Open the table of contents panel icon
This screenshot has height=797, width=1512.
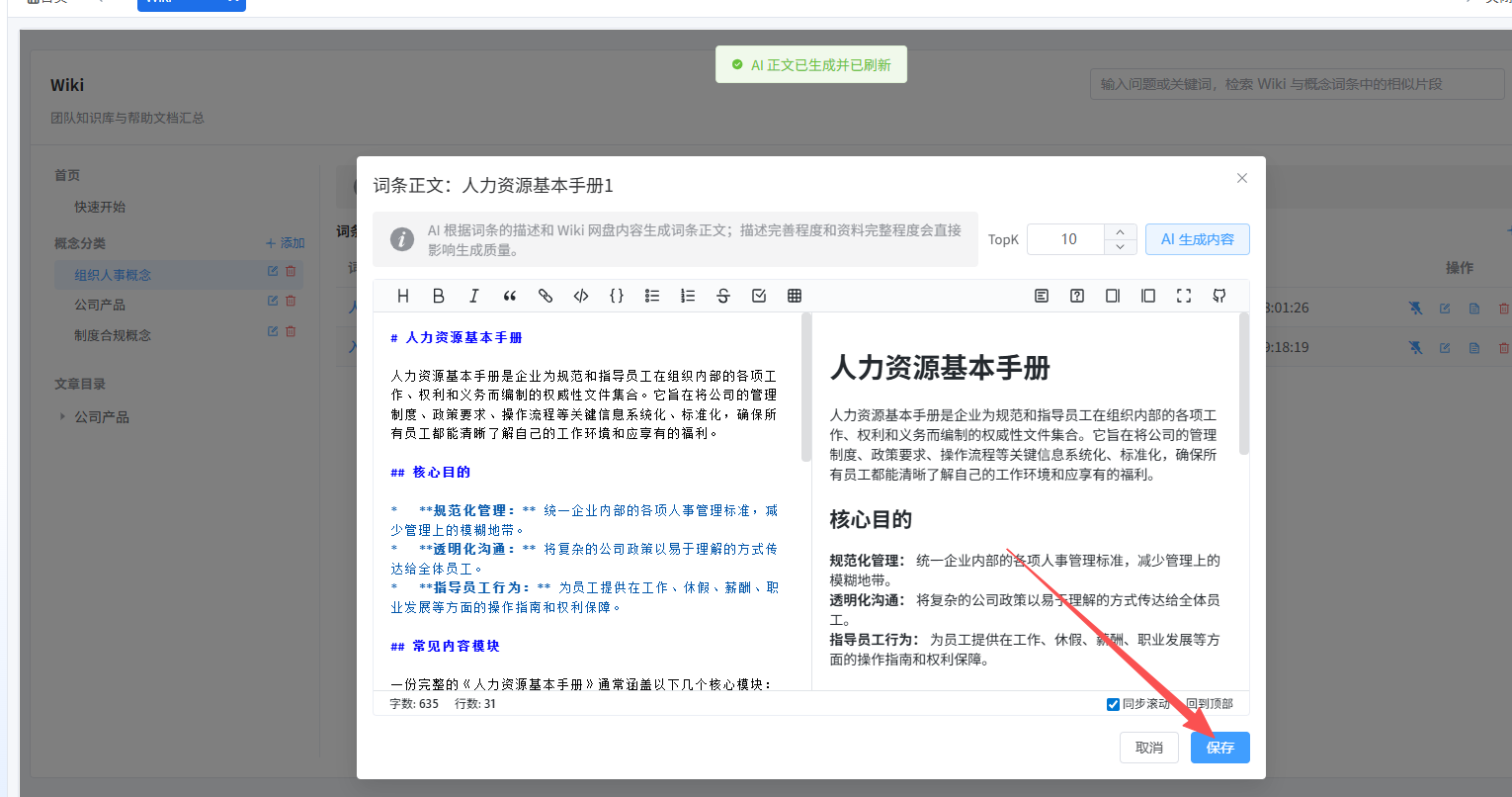click(1042, 296)
